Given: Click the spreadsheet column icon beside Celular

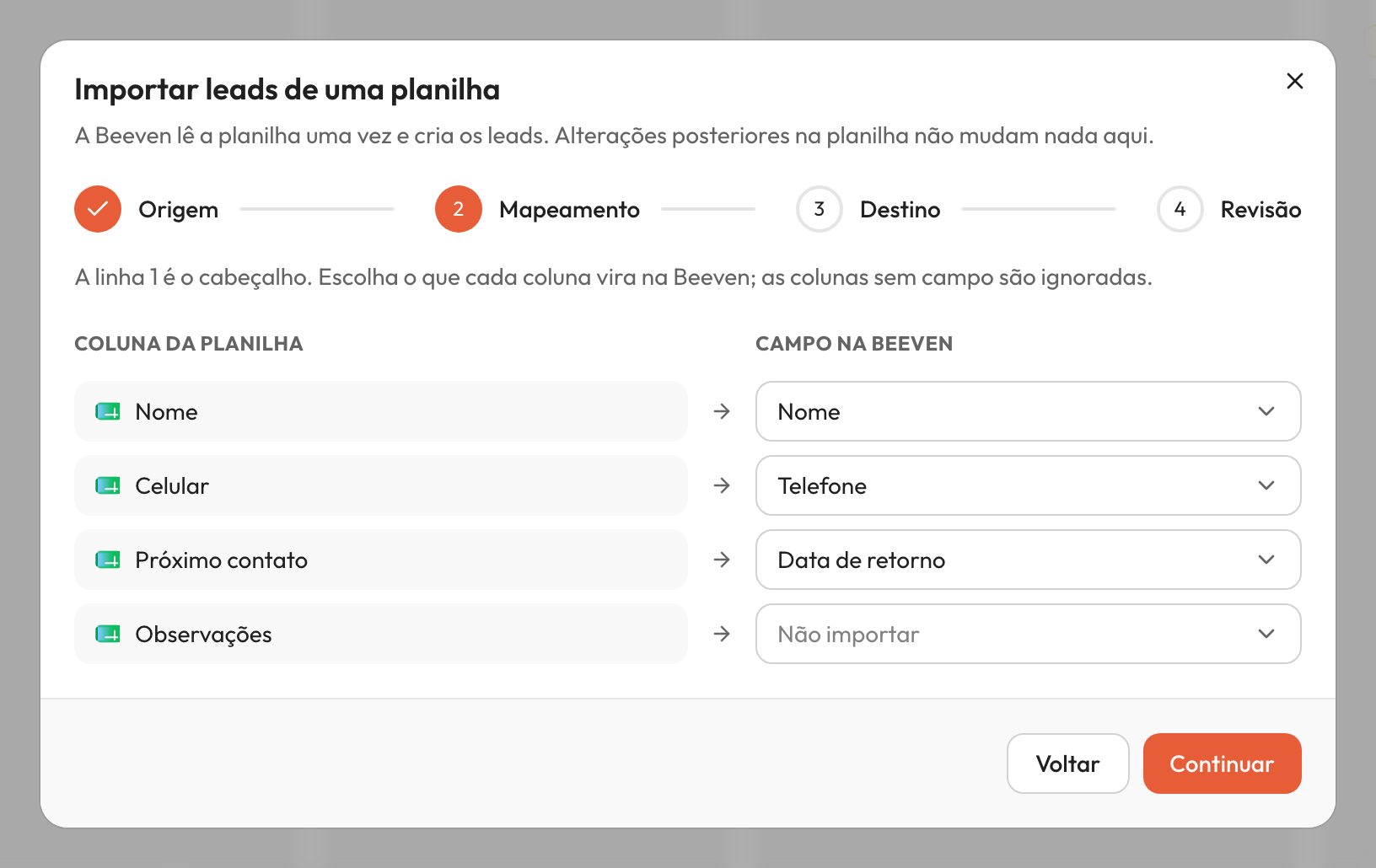Looking at the screenshot, I should click(108, 485).
